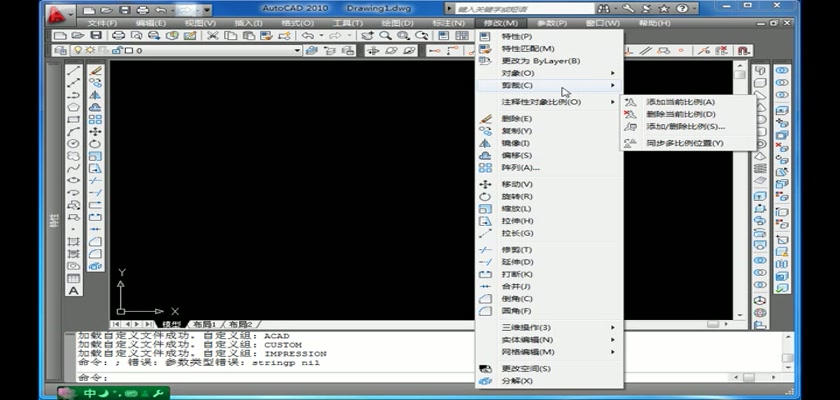Expand the 对象(O) submenu
The height and width of the screenshot is (400, 840).
[550, 73]
